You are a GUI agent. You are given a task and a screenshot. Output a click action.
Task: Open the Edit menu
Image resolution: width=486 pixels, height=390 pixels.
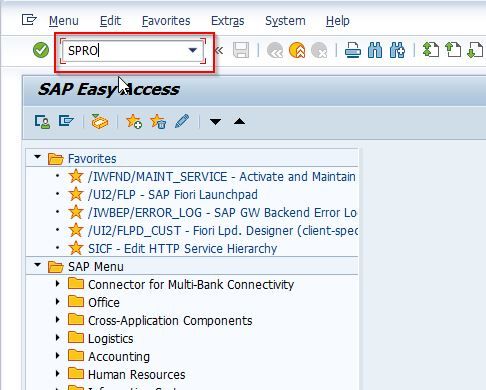coord(110,21)
